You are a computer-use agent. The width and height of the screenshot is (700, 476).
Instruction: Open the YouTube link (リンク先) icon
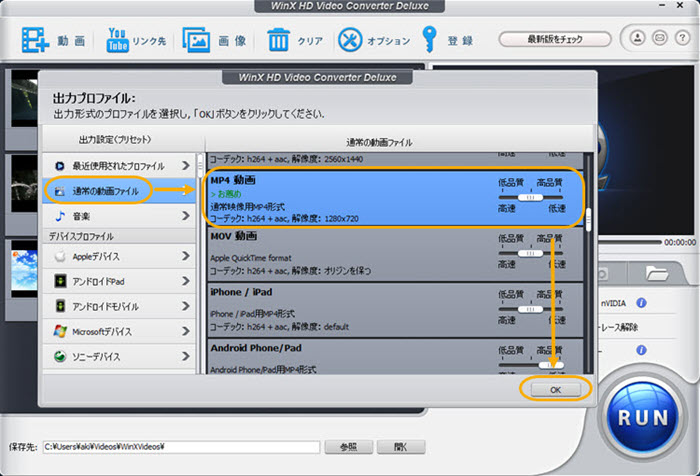[117, 40]
